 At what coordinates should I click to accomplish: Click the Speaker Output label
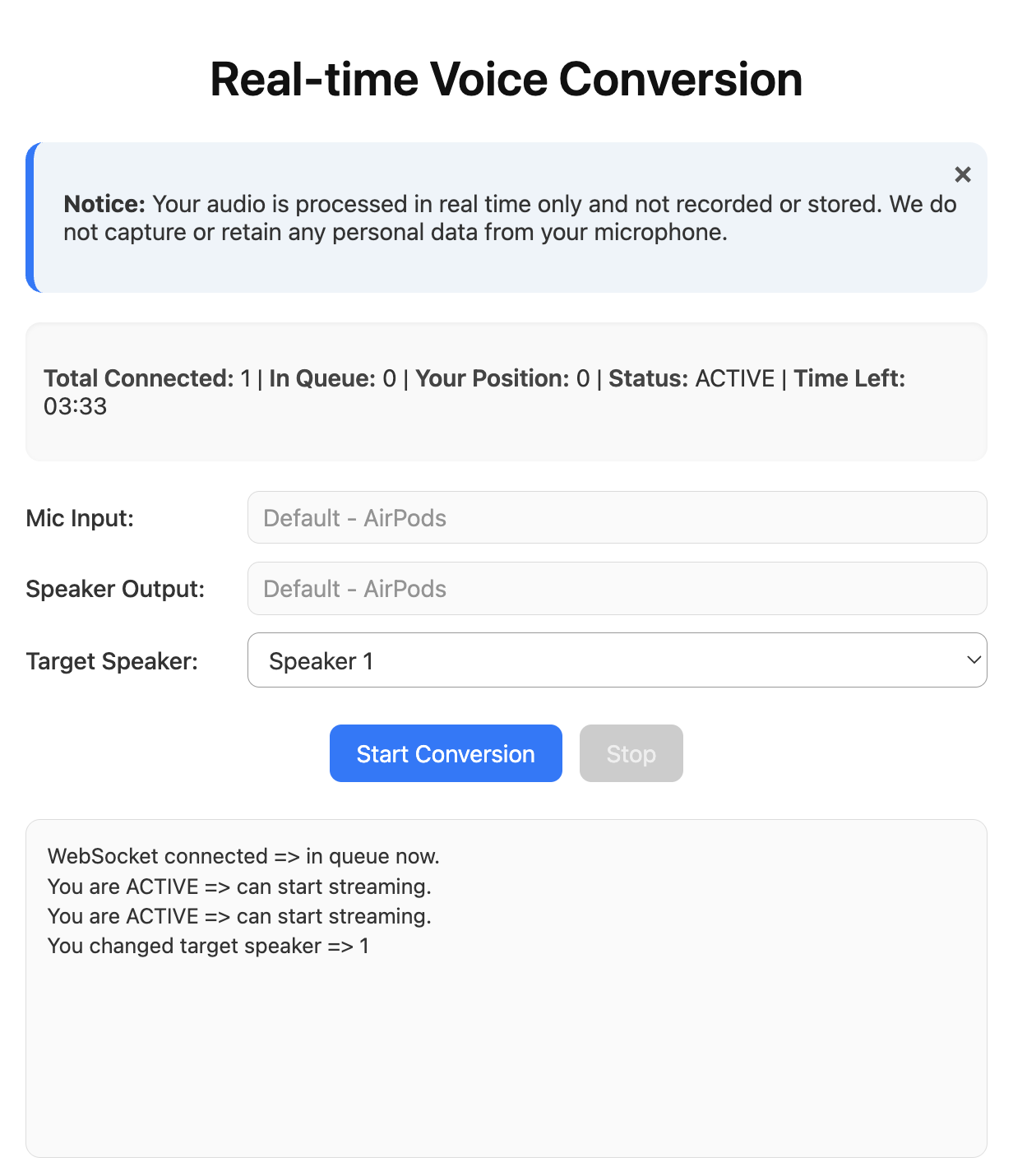coord(115,589)
